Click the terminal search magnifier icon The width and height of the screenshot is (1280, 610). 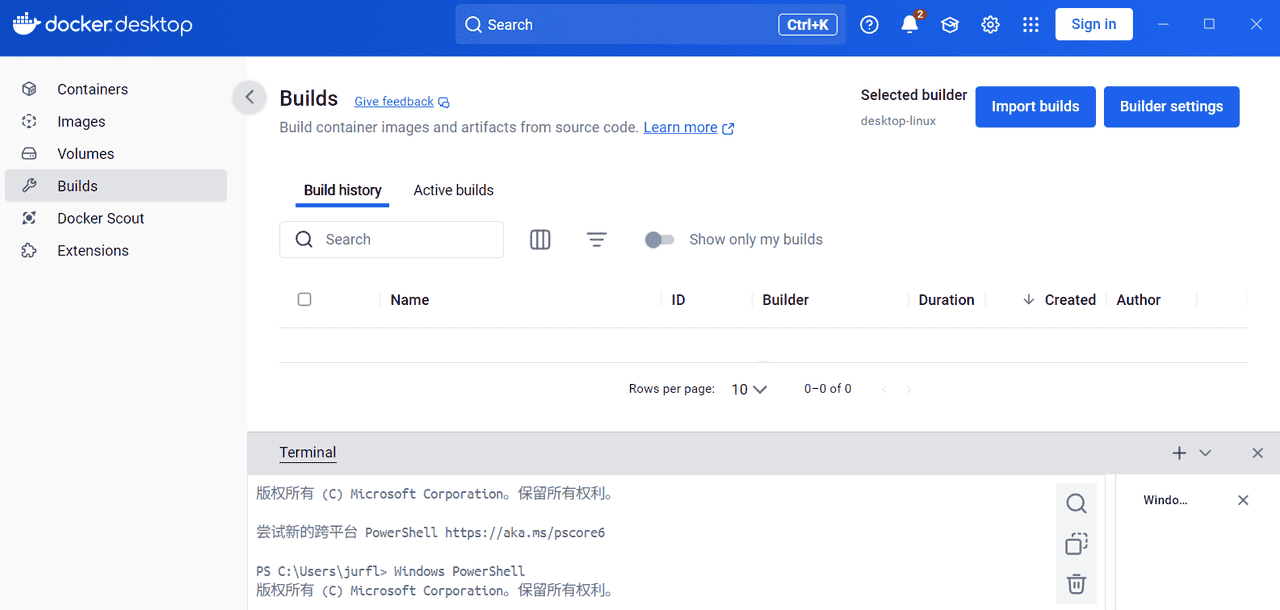[x=1076, y=504]
